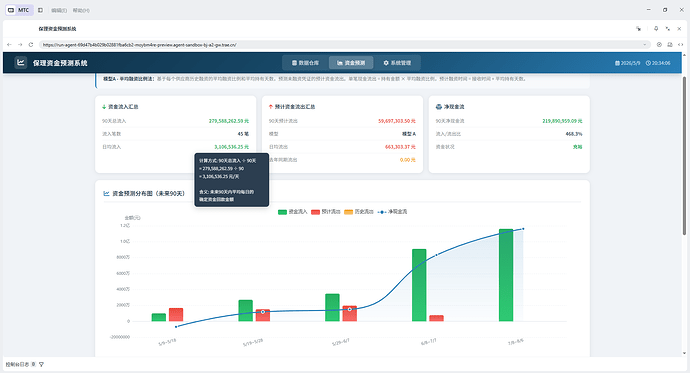690x373 pixels.
Task: Open the filter icon next to 控制台日志
Action: 41,364
